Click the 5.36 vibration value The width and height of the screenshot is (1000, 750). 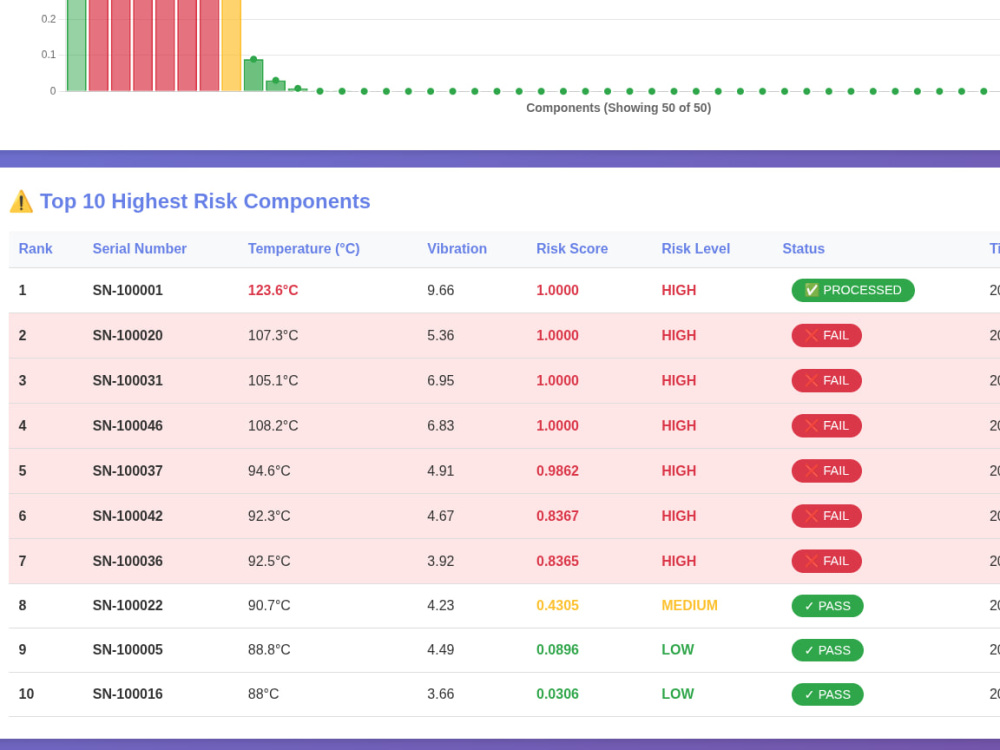pyautogui.click(x=441, y=335)
